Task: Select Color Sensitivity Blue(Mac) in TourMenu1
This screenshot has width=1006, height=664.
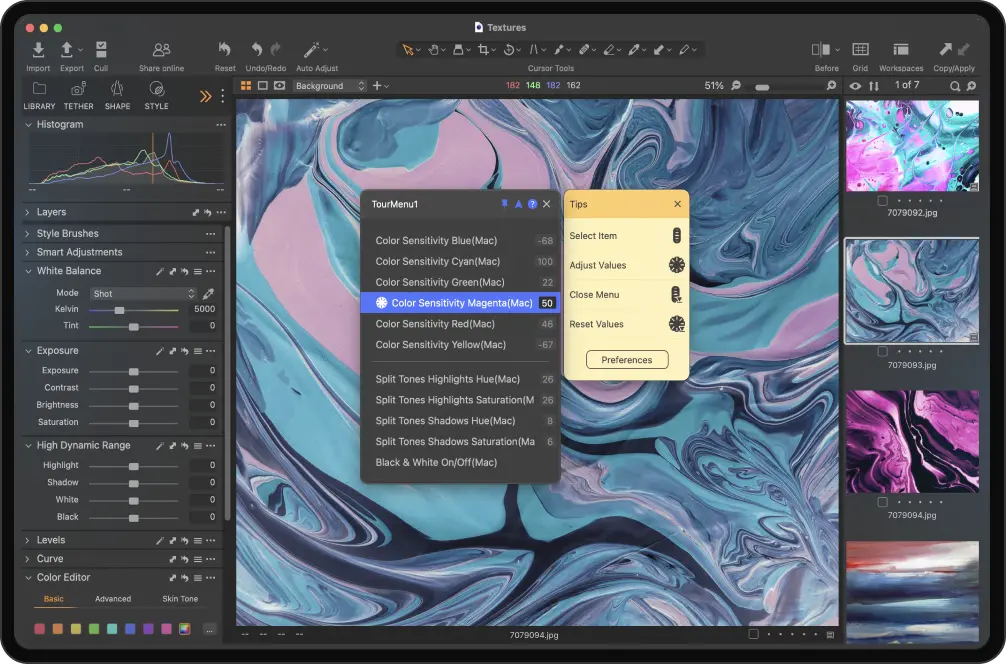Action: click(x=460, y=241)
